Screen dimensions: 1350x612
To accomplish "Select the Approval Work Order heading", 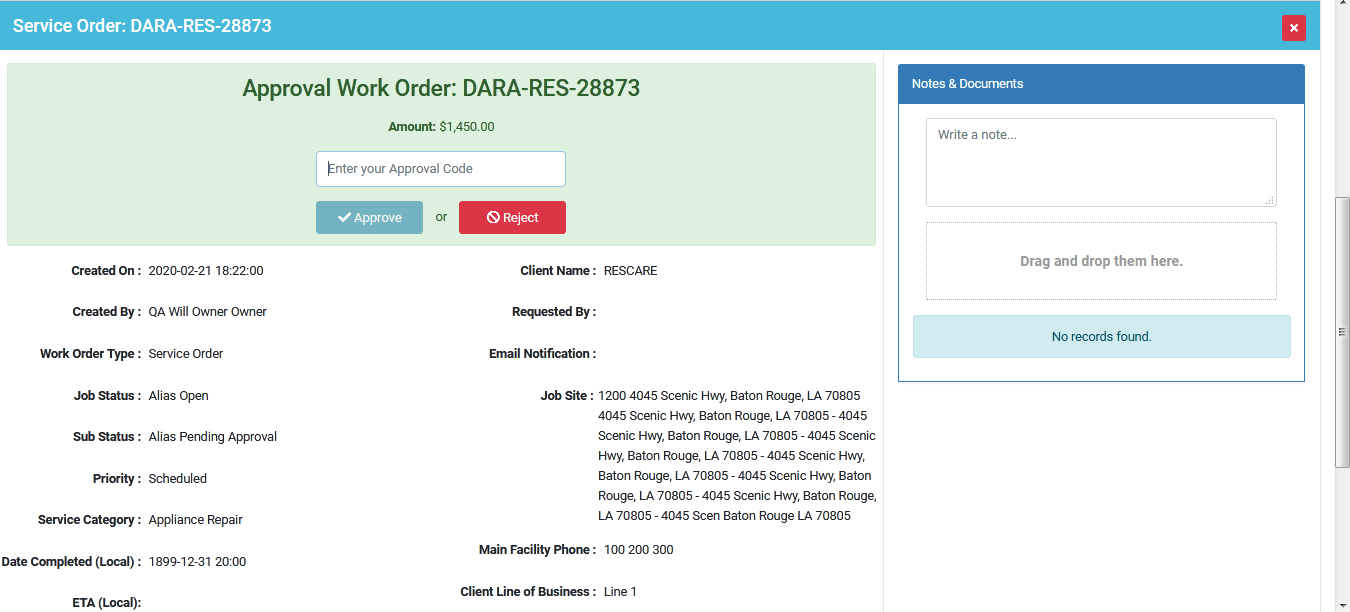I will (x=441, y=88).
